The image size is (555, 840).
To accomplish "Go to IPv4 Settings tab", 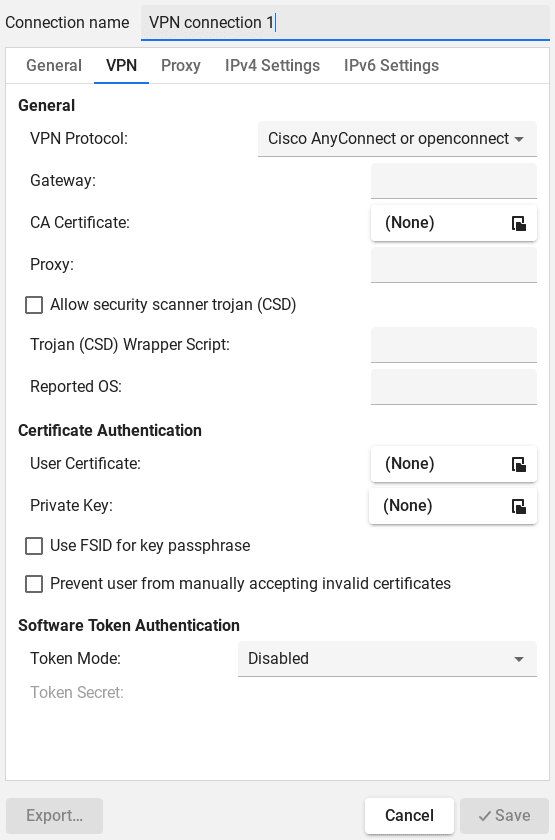I will pos(272,65).
